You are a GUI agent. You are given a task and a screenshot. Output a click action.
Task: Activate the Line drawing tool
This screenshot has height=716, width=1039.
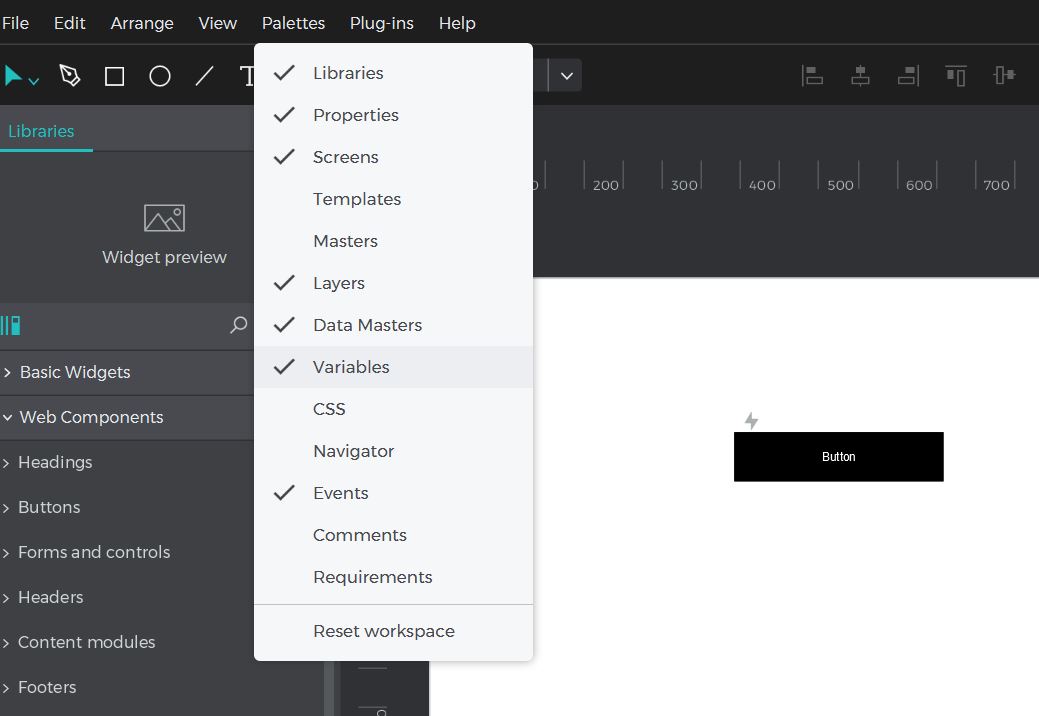pos(205,76)
